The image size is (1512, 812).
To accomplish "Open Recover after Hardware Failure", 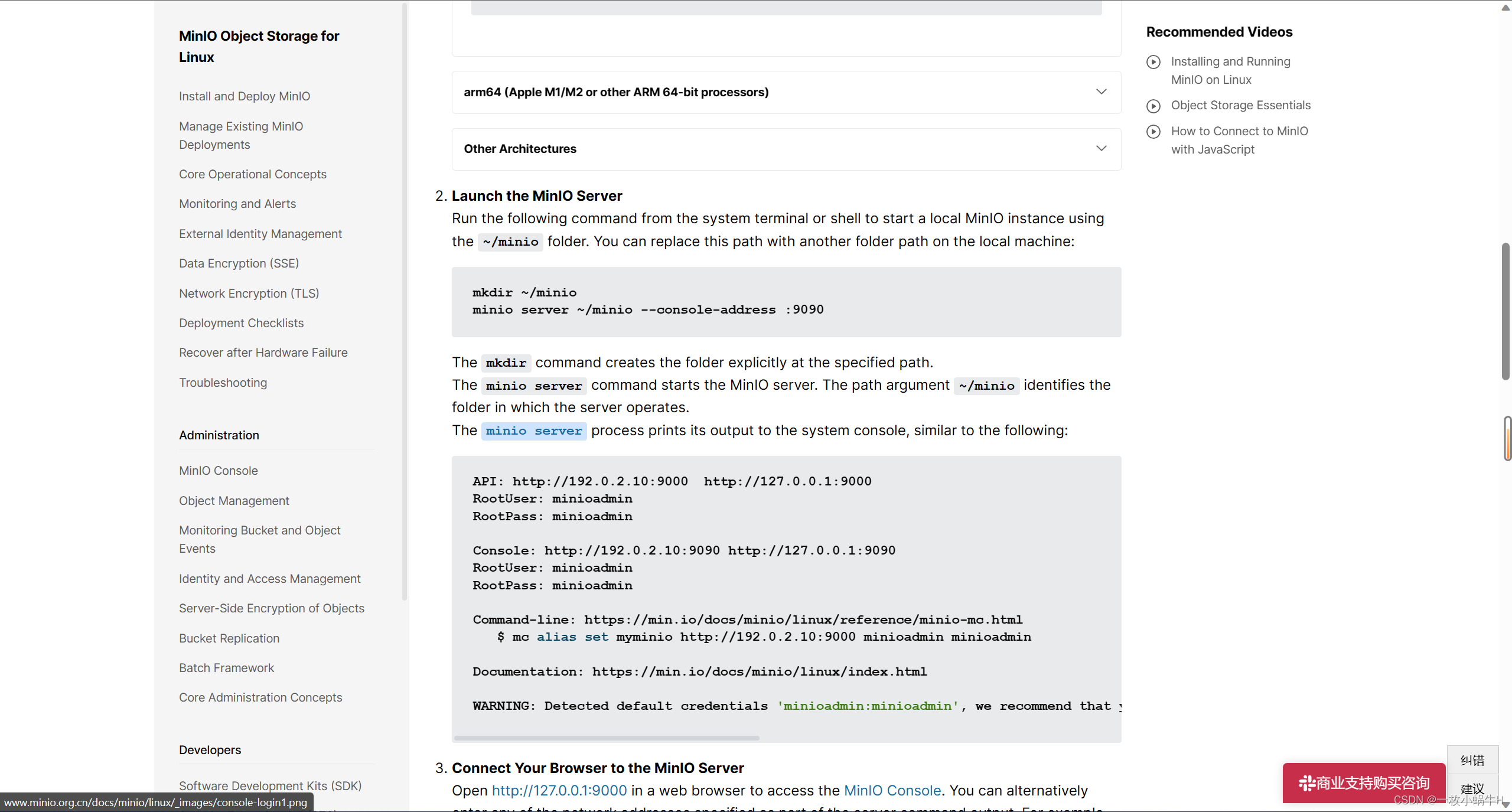I will [263, 353].
